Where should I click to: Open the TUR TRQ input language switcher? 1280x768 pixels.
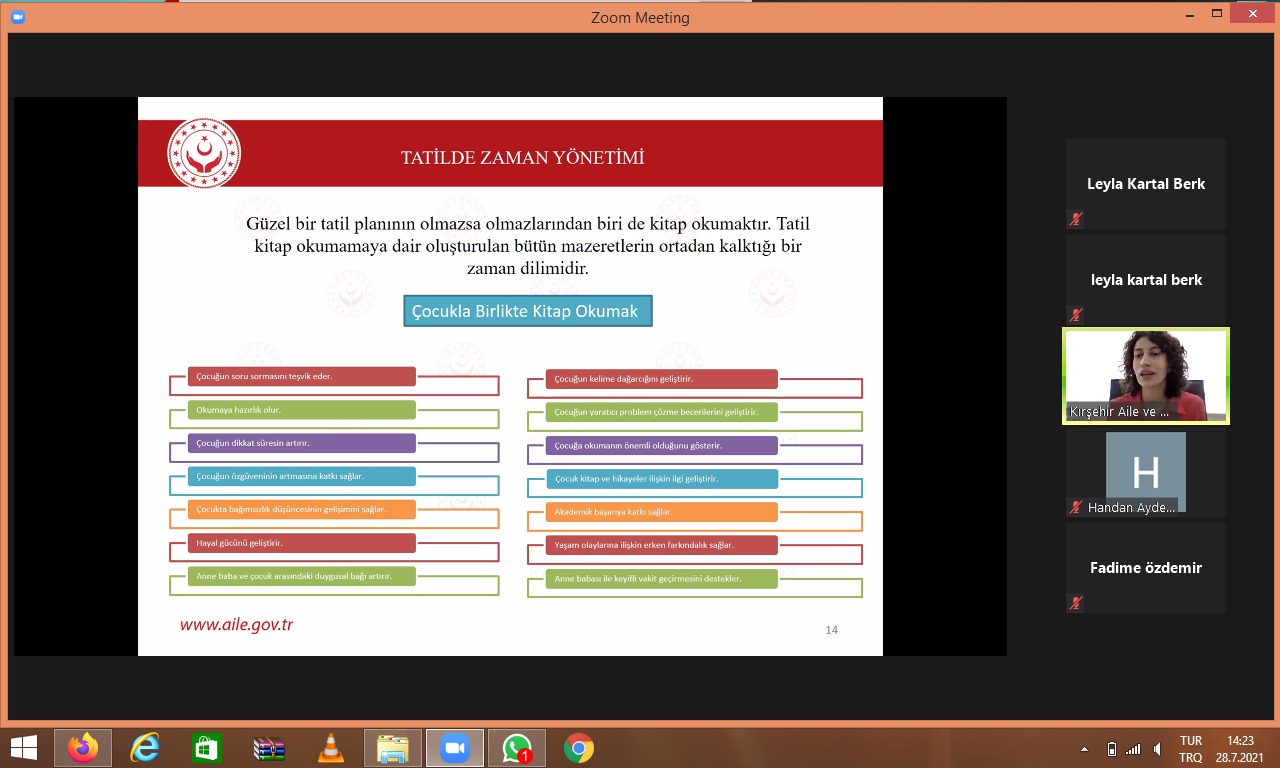coord(1190,749)
